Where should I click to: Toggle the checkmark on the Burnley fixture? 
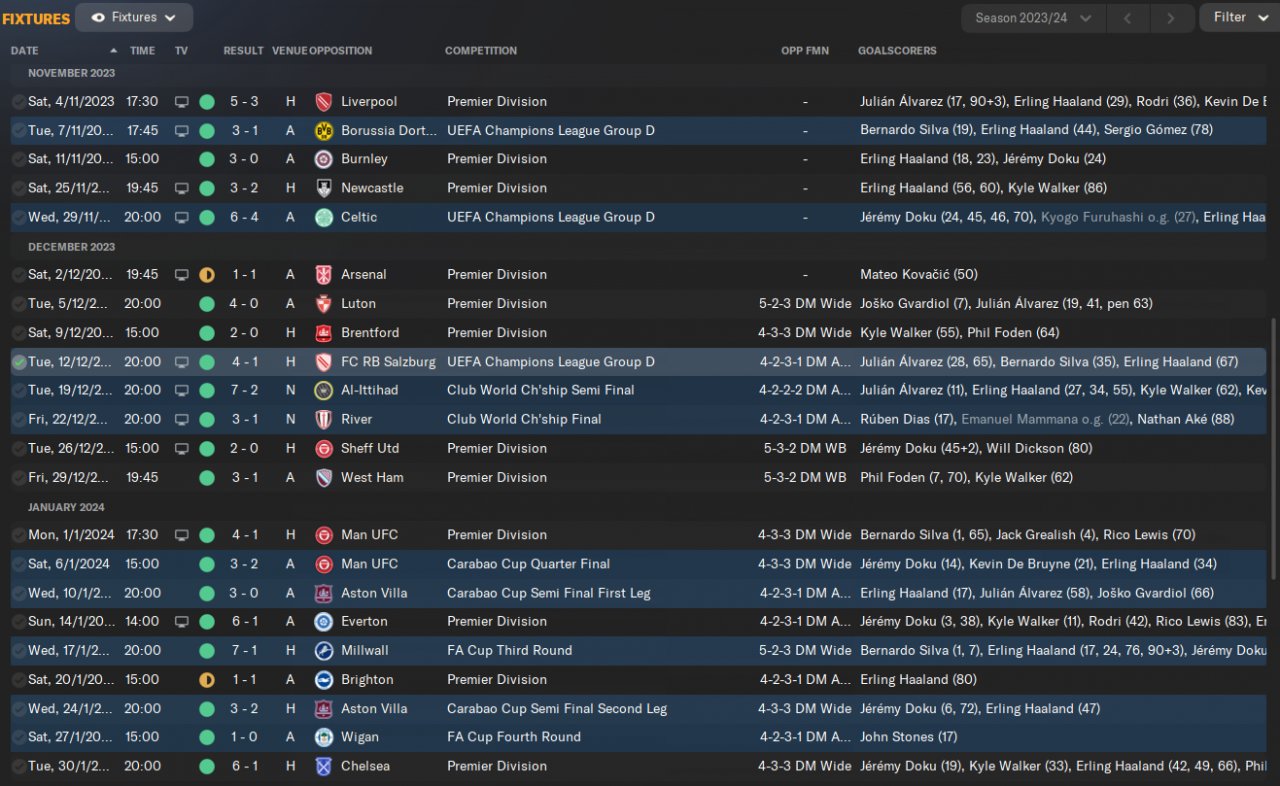tap(19, 159)
